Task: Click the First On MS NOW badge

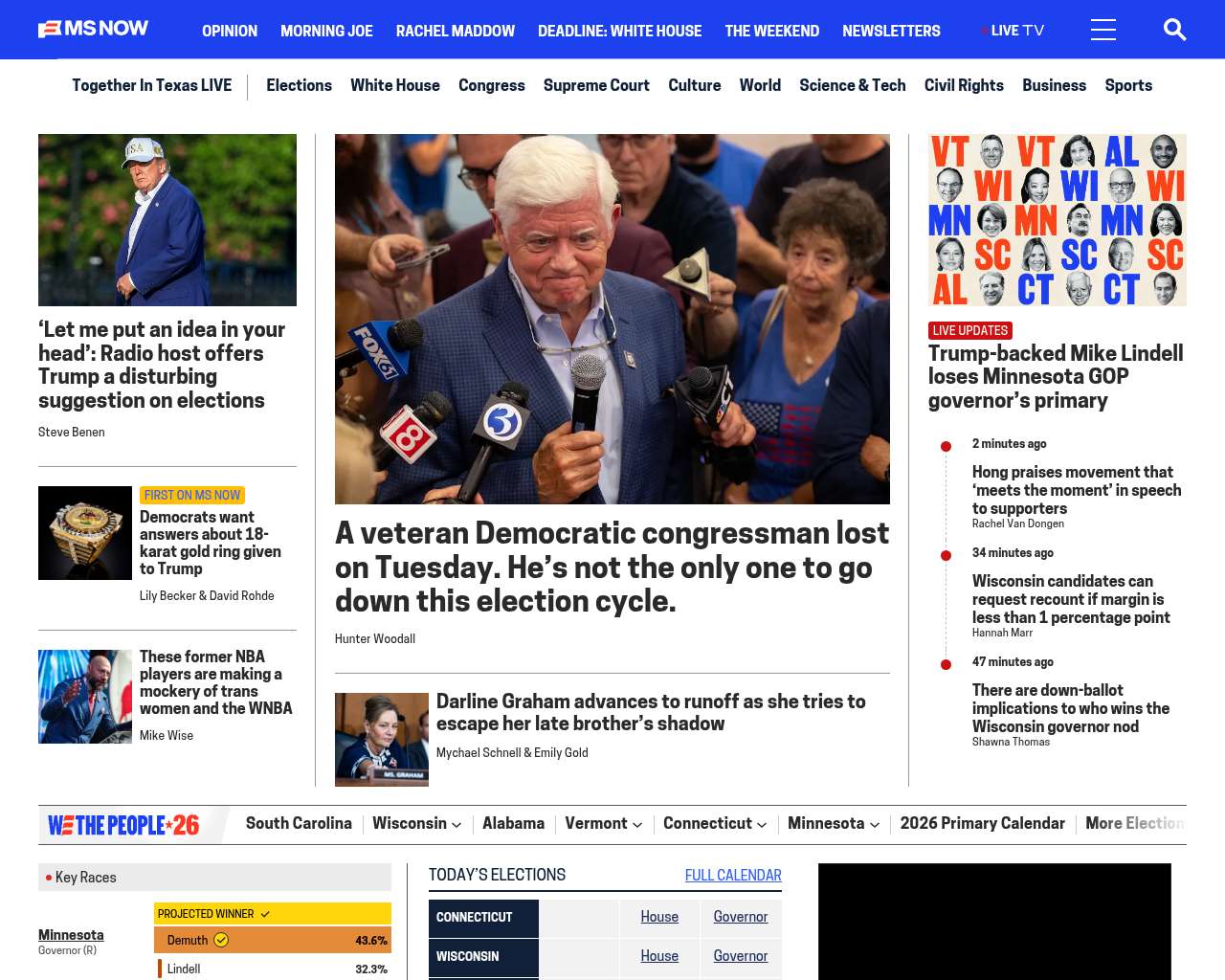Action: click(192, 495)
